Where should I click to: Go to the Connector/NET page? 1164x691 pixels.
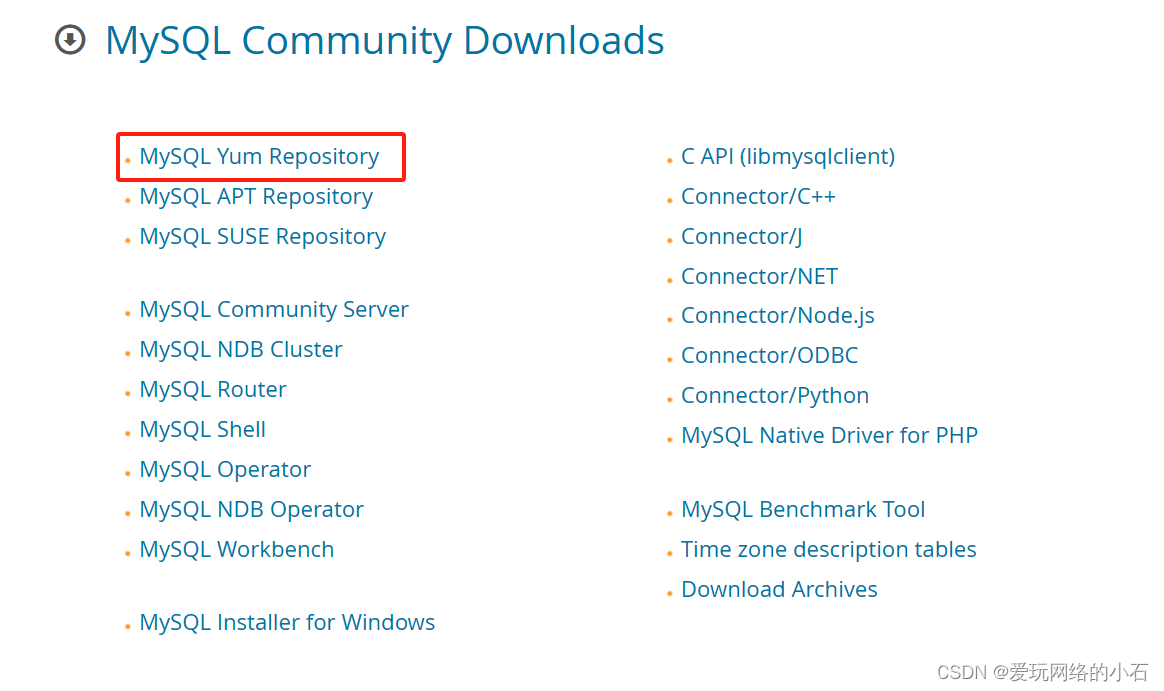click(x=759, y=277)
